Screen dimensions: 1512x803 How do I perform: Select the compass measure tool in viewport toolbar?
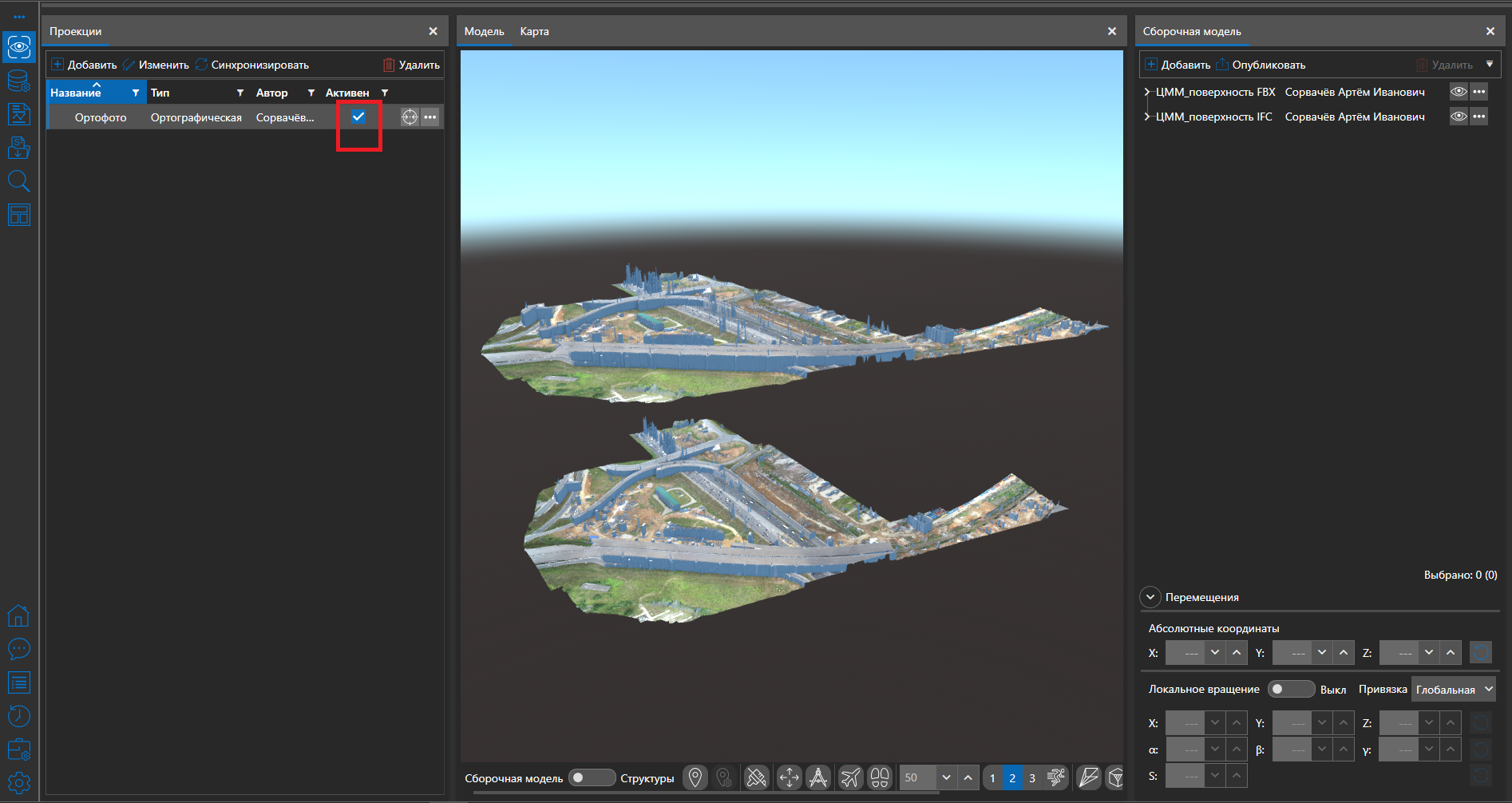818,777
